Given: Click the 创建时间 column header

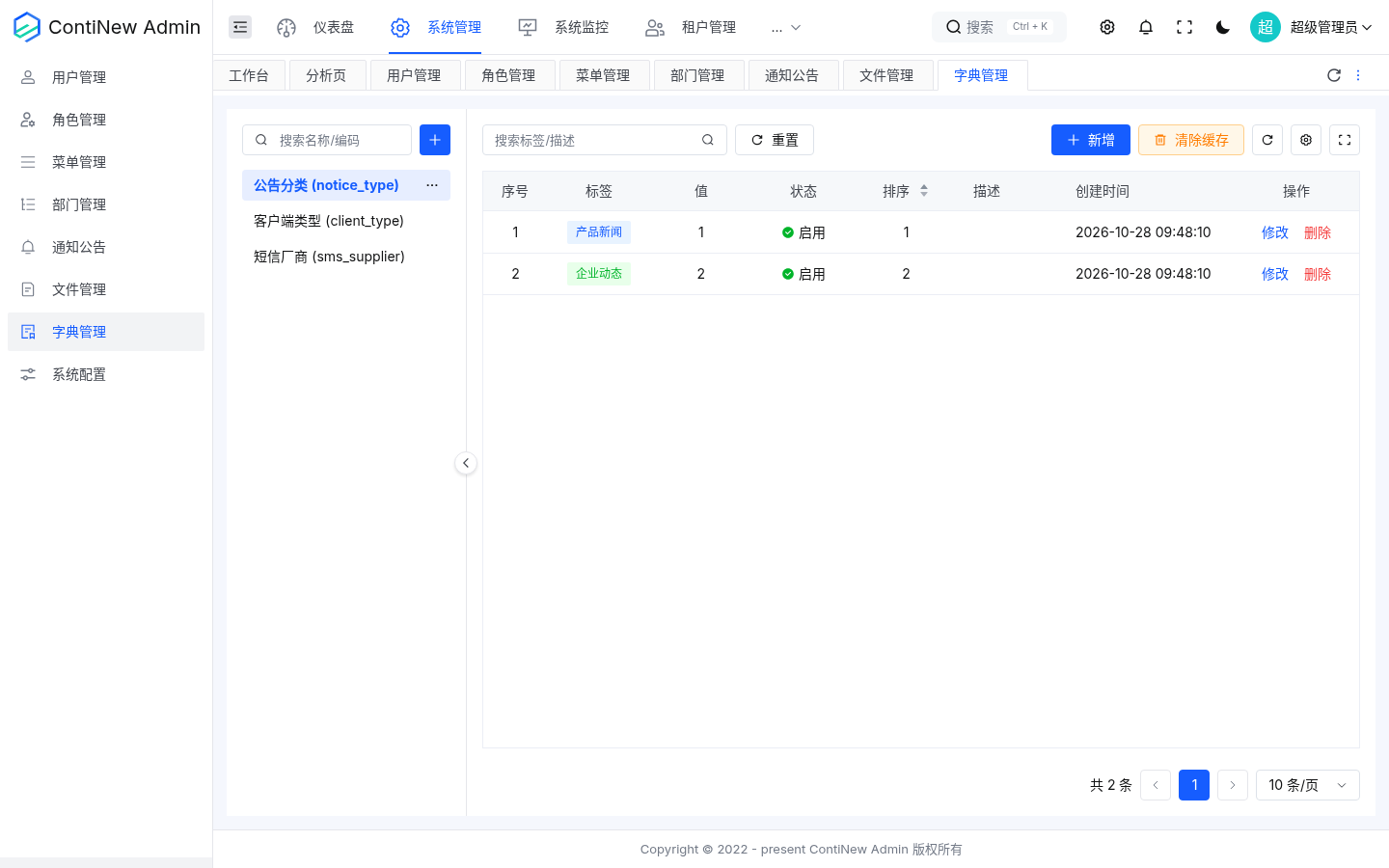Looking at the screenshot, I should 1103,191.
